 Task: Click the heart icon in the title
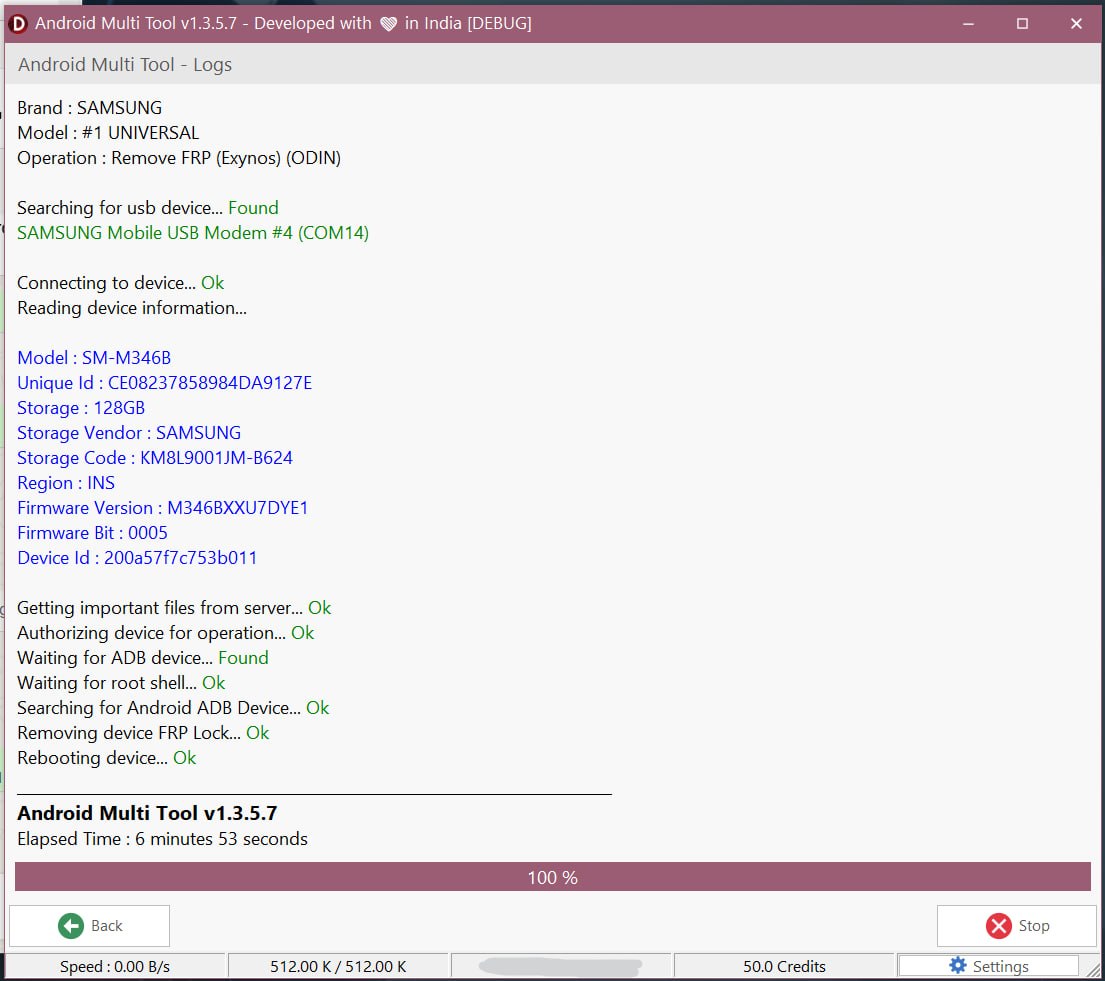tap(388, 24)
